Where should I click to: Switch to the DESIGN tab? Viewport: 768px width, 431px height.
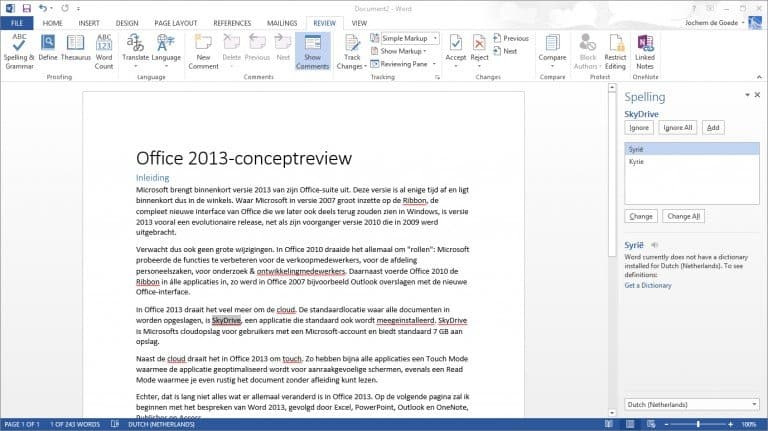pyautogui.click(x=127, y=23)
